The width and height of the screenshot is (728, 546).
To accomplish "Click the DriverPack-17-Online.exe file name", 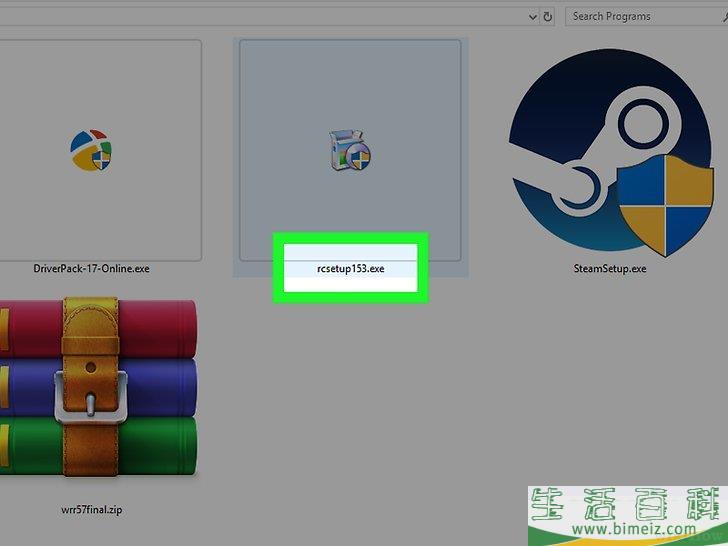I will pos(91,268).
